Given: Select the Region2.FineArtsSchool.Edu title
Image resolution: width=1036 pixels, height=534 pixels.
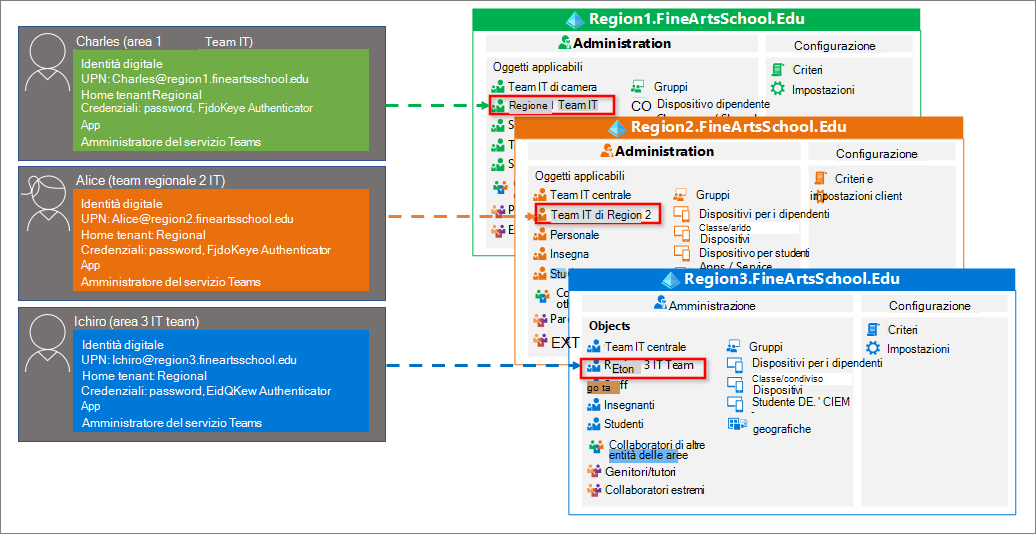Looking at the screenshot, I should [739, 126].
